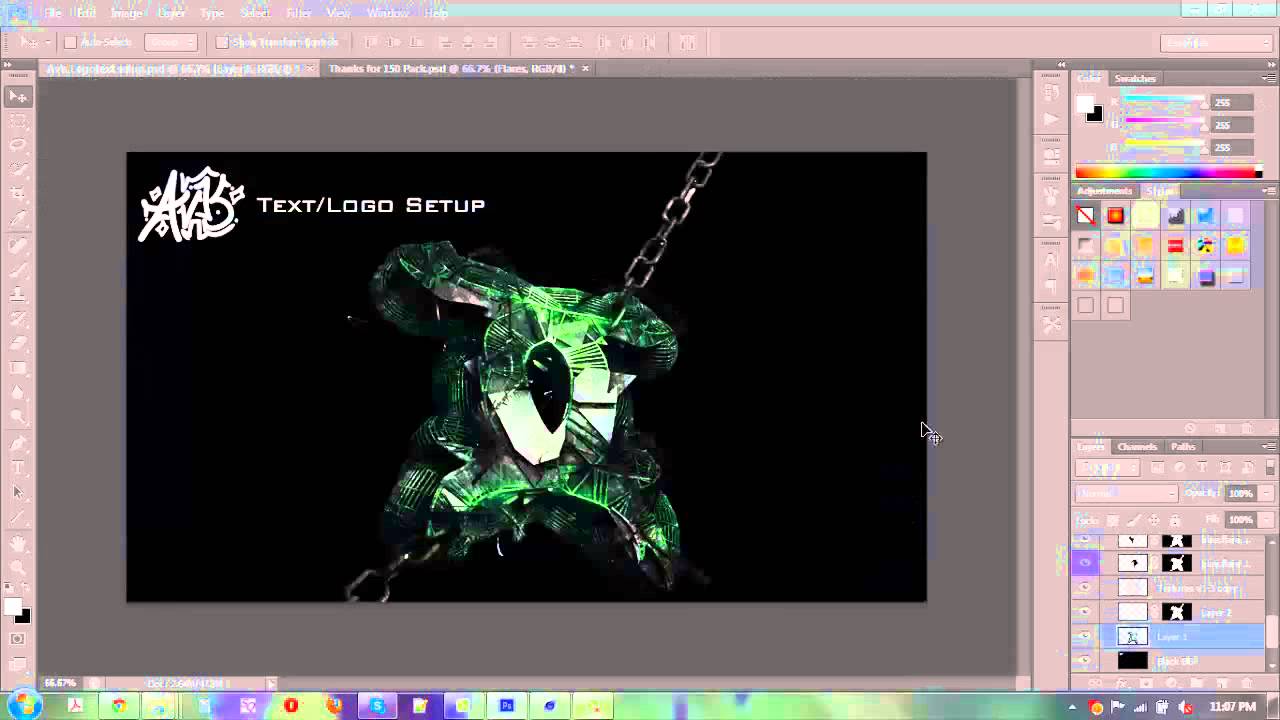
Task: Open the collapsed Actions panel icon
Action: coord(1051,119)
